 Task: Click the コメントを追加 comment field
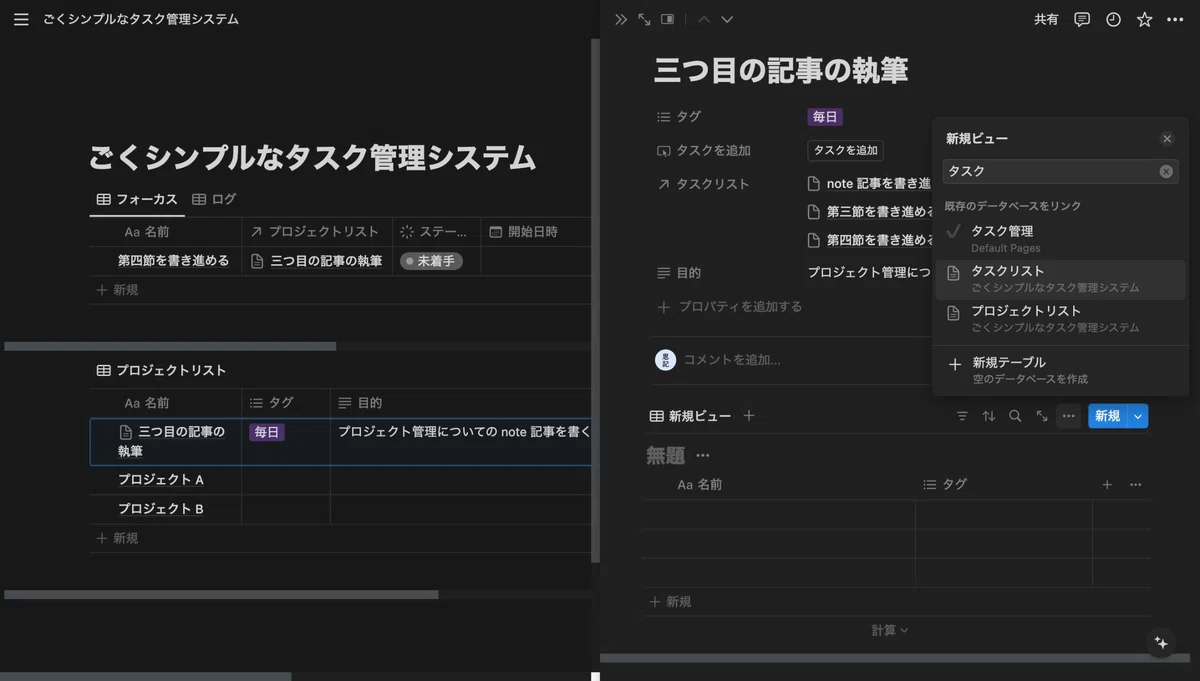pyautogui.click(x=732, y=360)
